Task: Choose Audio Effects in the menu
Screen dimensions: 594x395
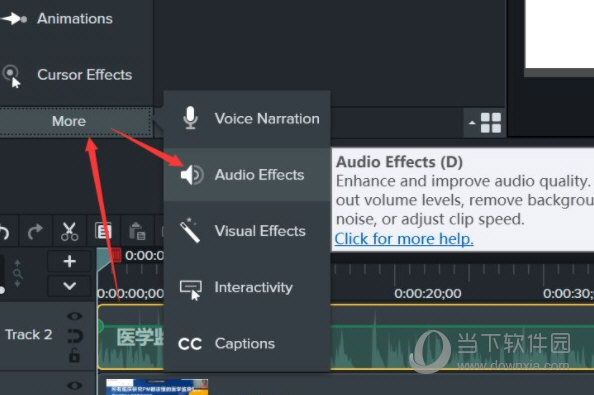Action: tap(247, 175)
